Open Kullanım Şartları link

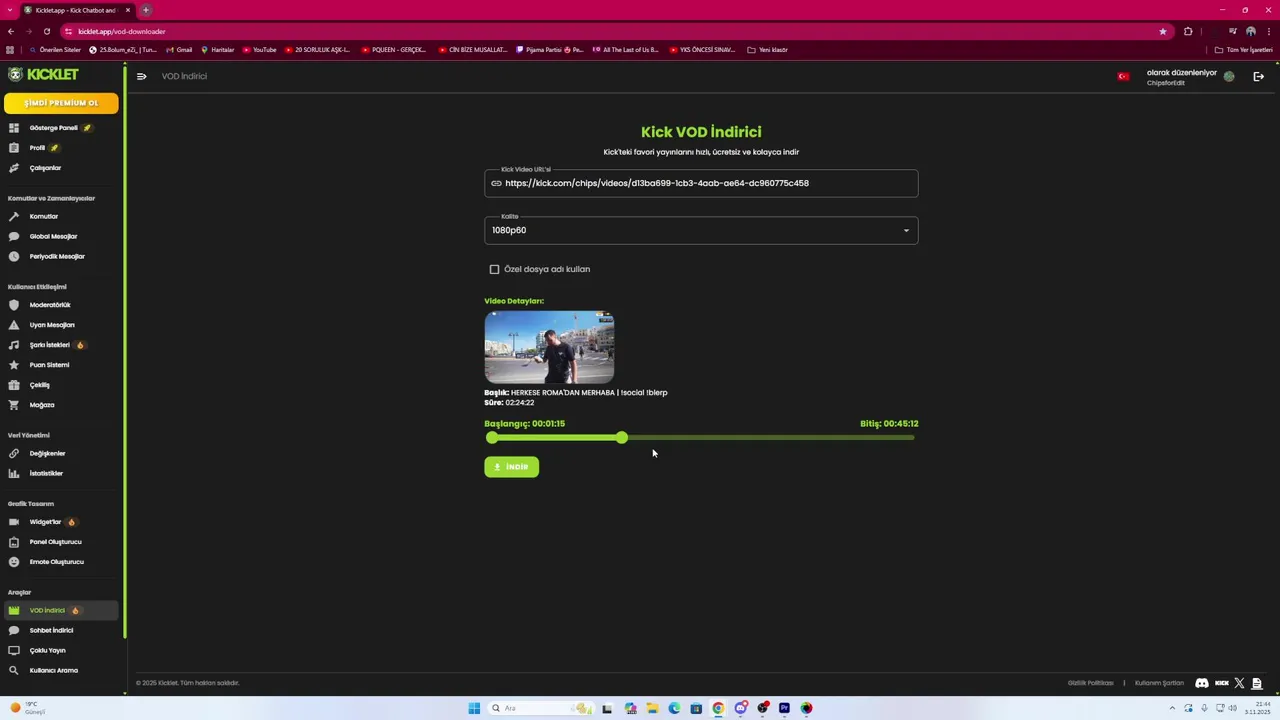[1159, 683]
